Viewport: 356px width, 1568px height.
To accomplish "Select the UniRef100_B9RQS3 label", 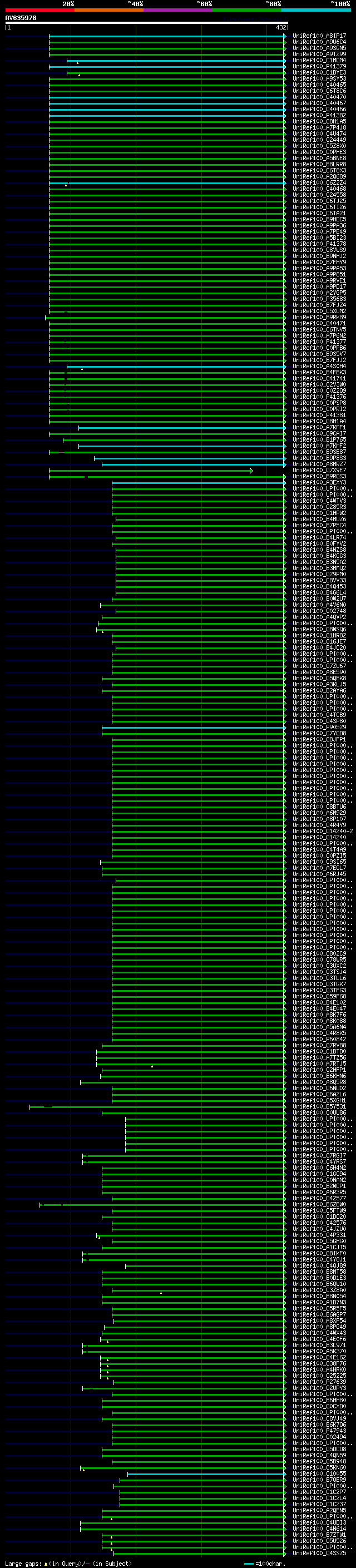I will click(319, 477).
